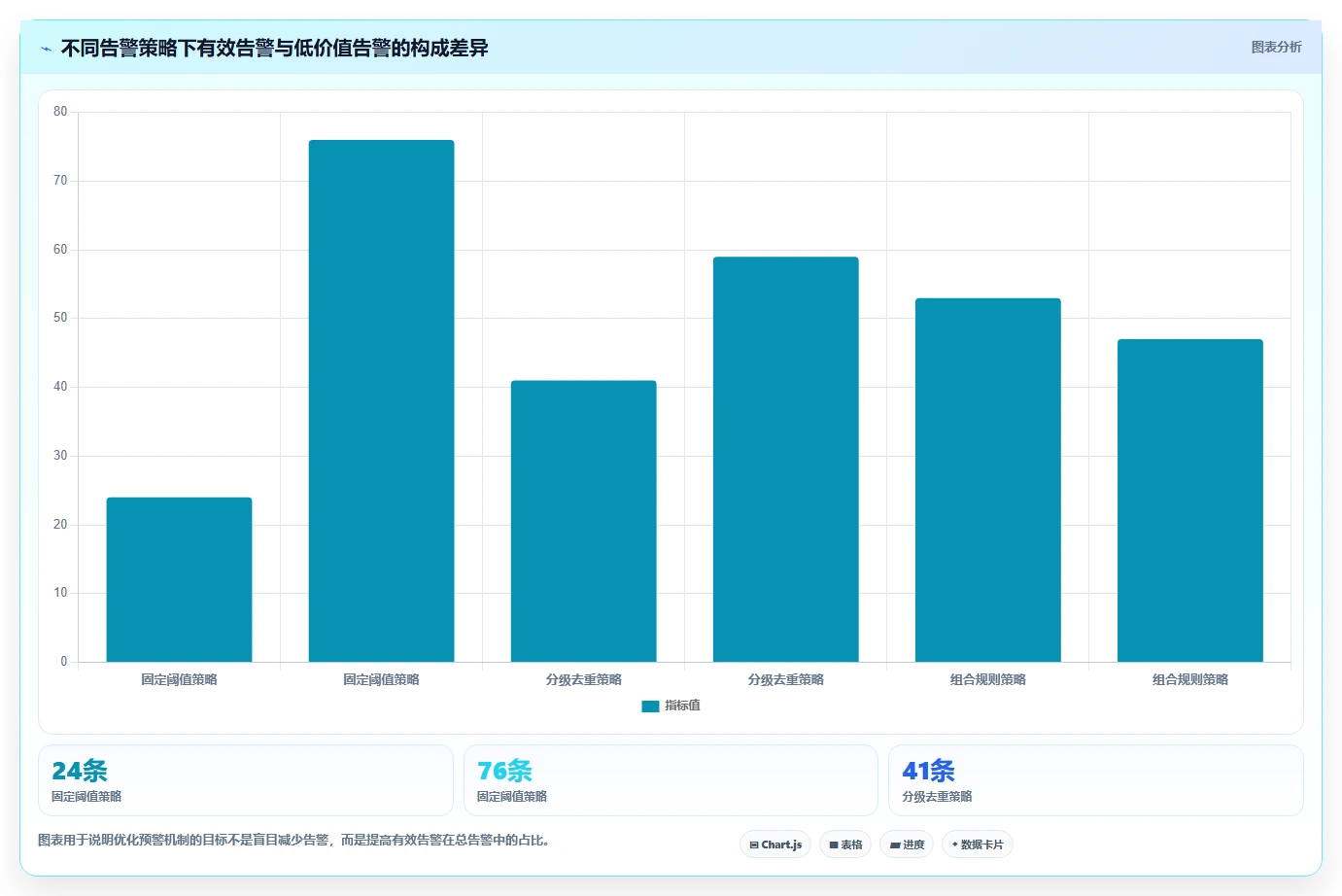This screenshot has height=896, width=1342.
Task: Click the bar with value 59
Action: [785, 460]
